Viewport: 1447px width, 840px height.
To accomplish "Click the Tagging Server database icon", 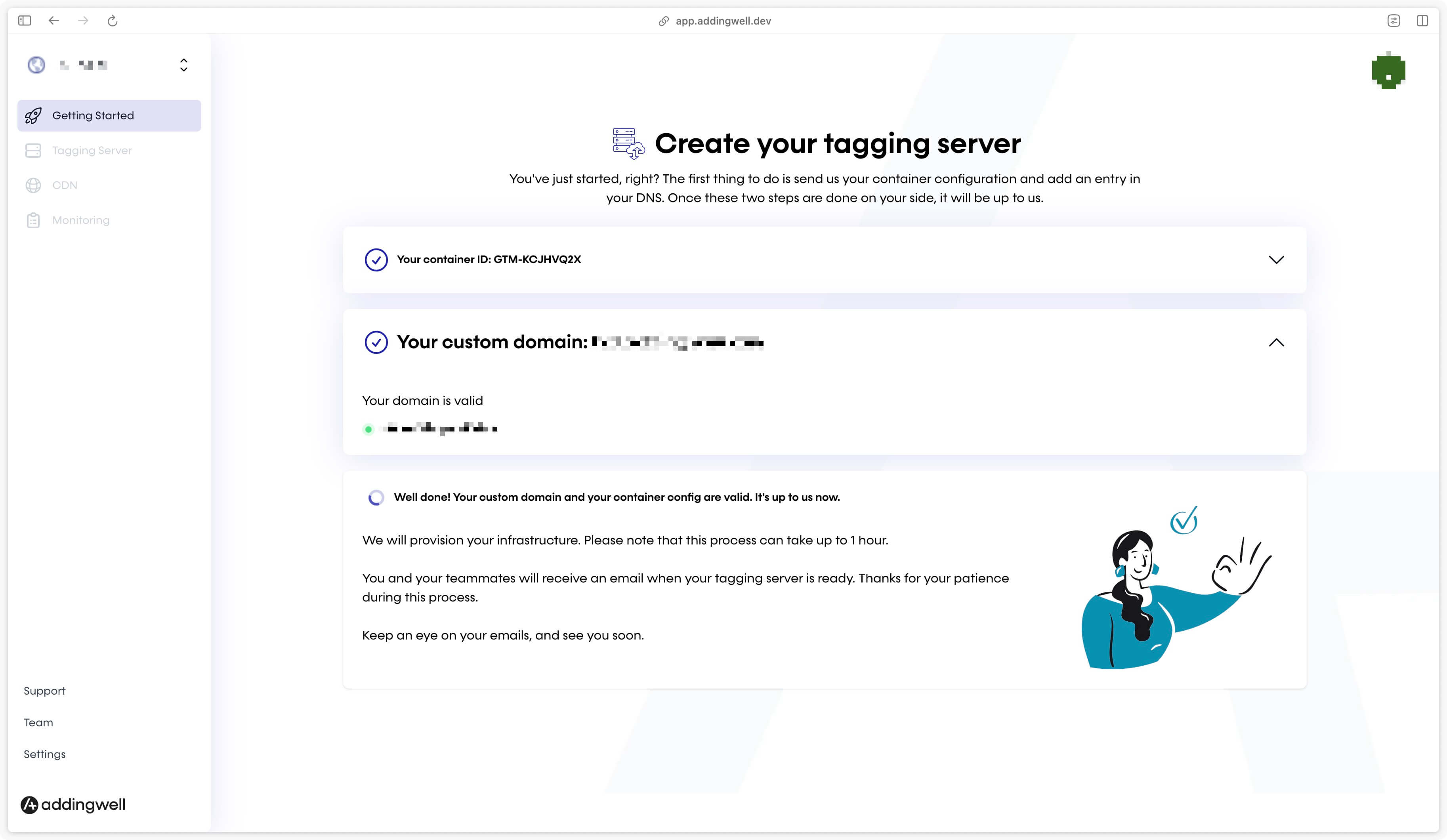I will pyautogui.click(x=33, y=150).
